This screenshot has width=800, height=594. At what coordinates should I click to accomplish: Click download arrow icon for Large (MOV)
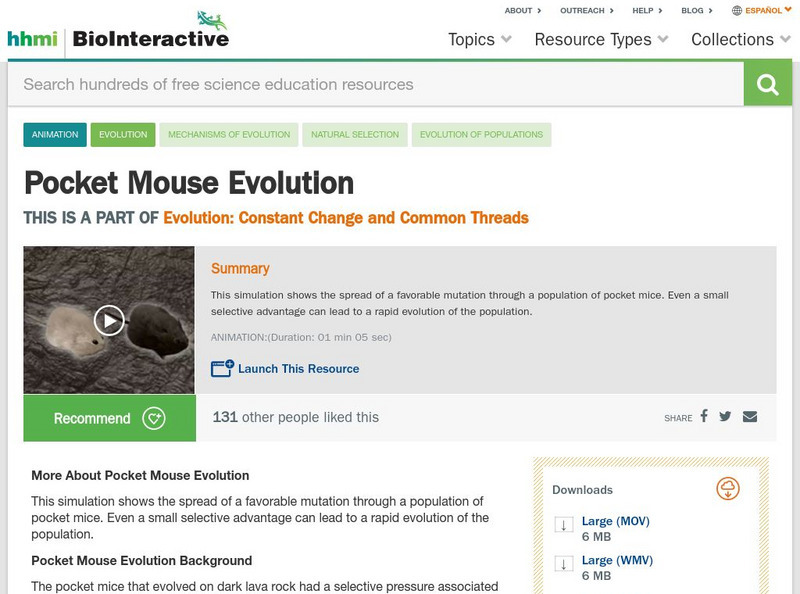(x=563, y=526)
